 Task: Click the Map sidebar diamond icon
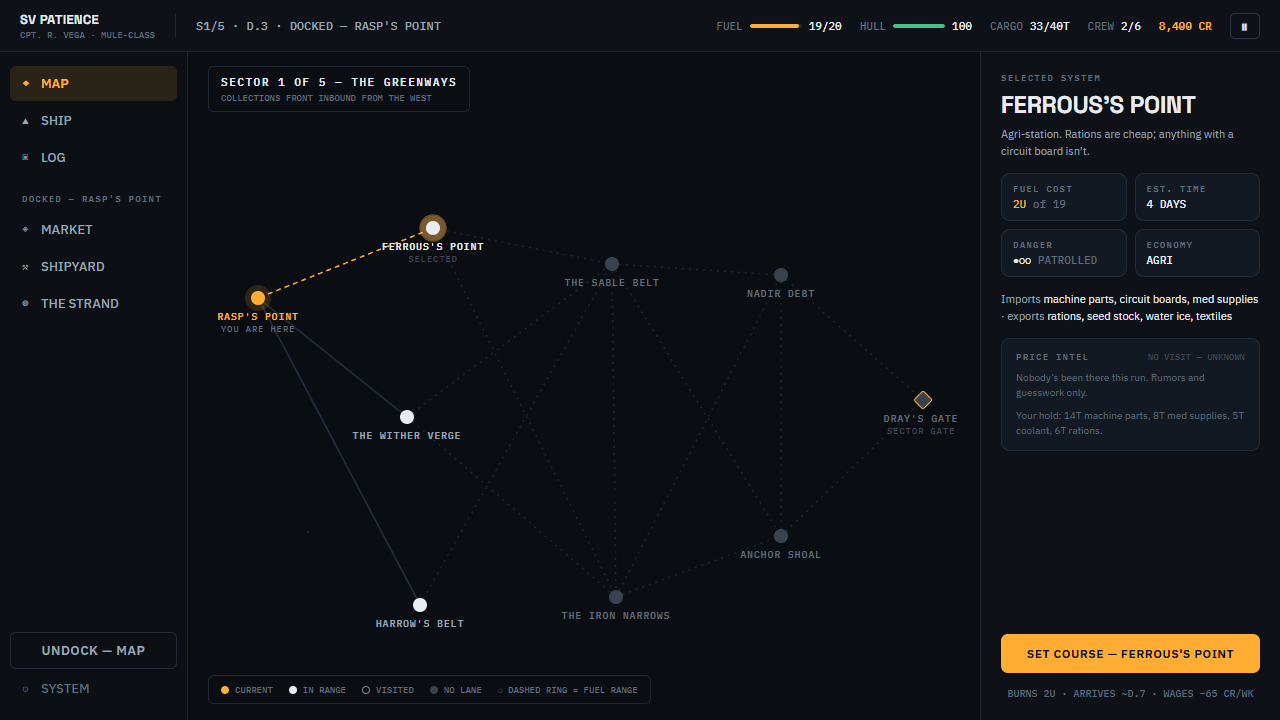click(26, 83)
